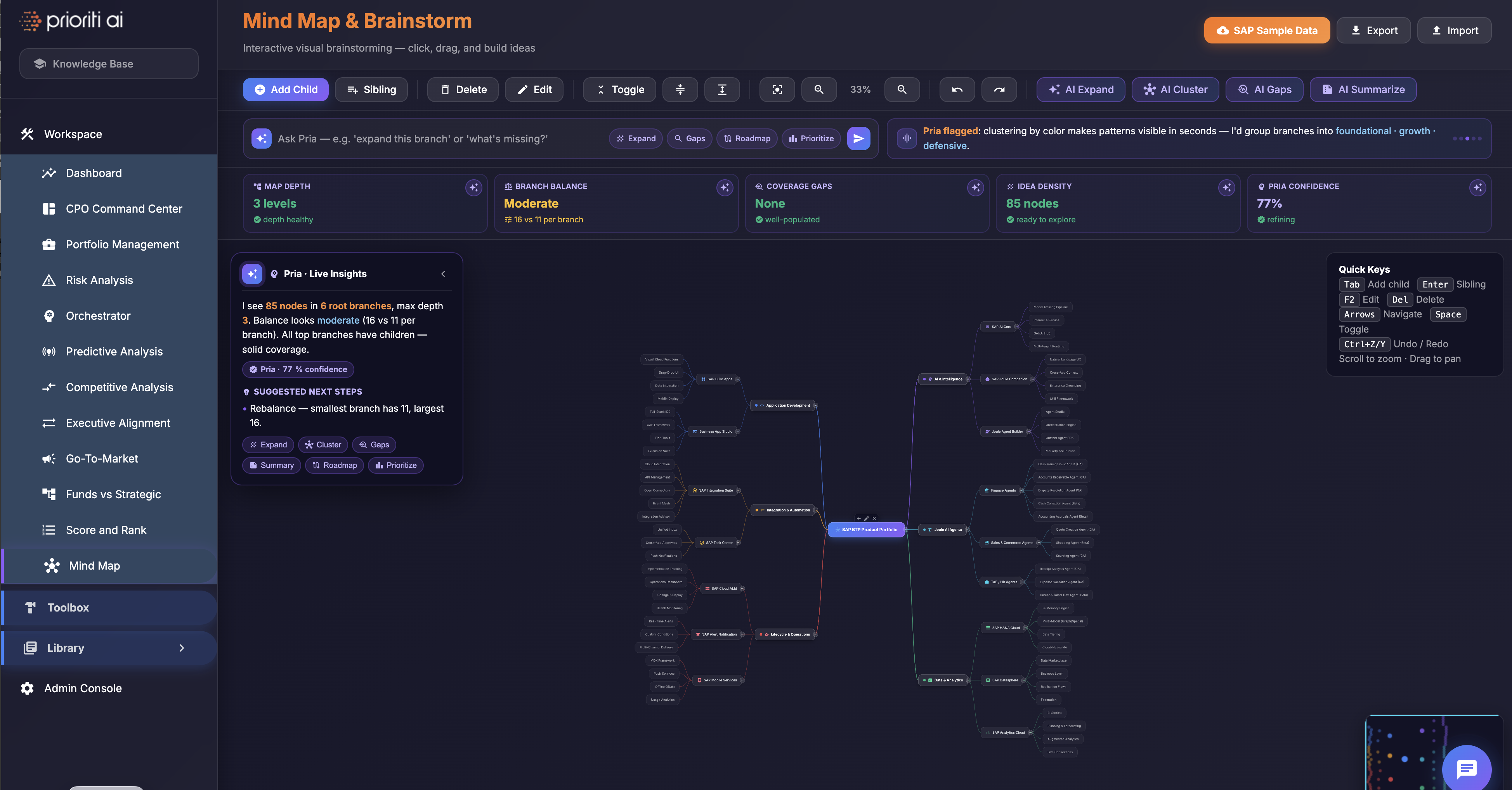Collapse the SAP HANA Cloud node
This screenshot has height=790, width=1512.
click(1025, 628)
